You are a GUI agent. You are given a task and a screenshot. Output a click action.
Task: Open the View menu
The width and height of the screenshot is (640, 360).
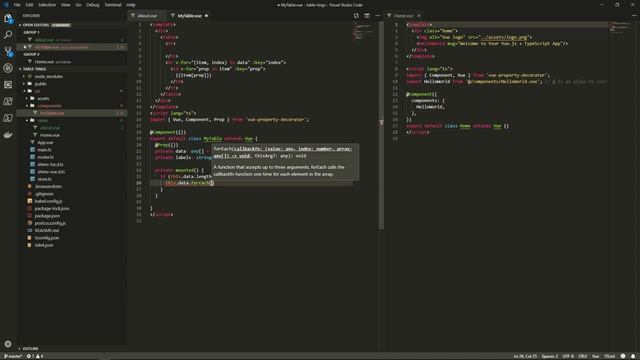pyautogui.click(x=65, y=5)
